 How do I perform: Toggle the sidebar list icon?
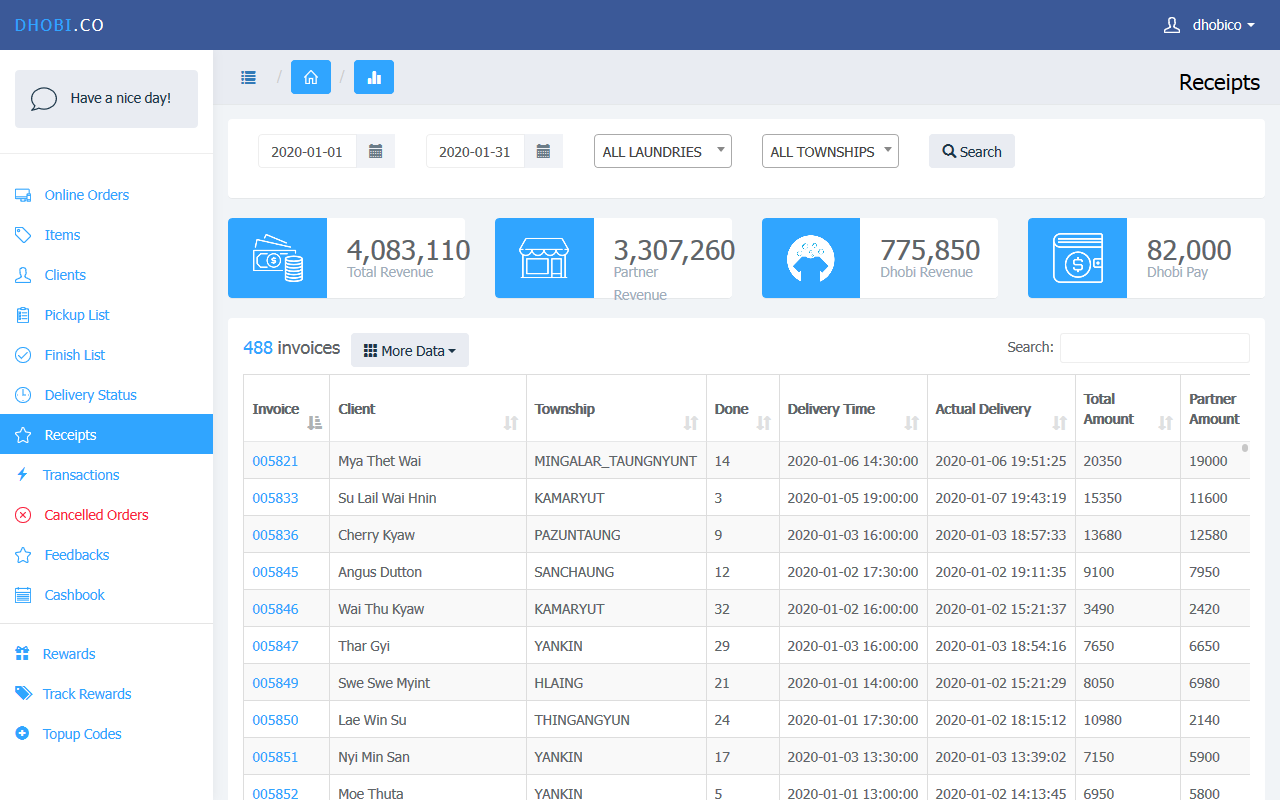[248, 77]
